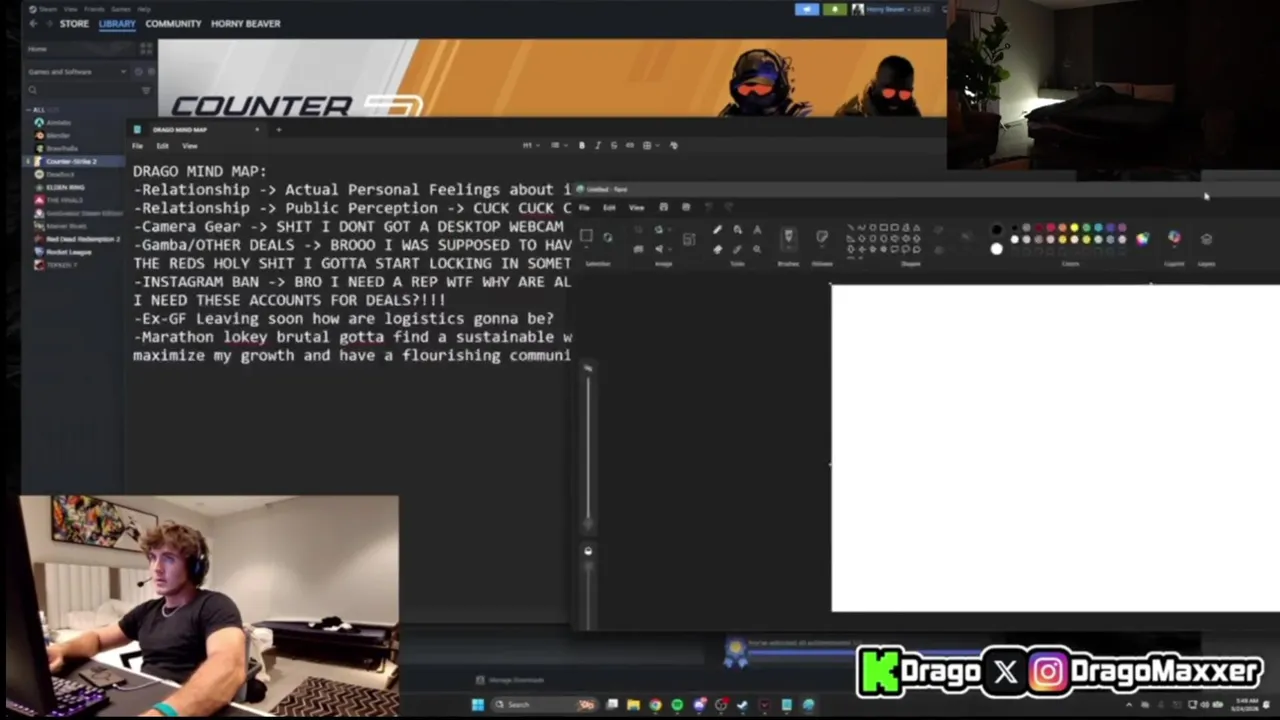This screenshot has width=1280, height=720.
Task: Select the Magnifier tool in Paint
Action: pyautogui.click(x=757, y=249)
